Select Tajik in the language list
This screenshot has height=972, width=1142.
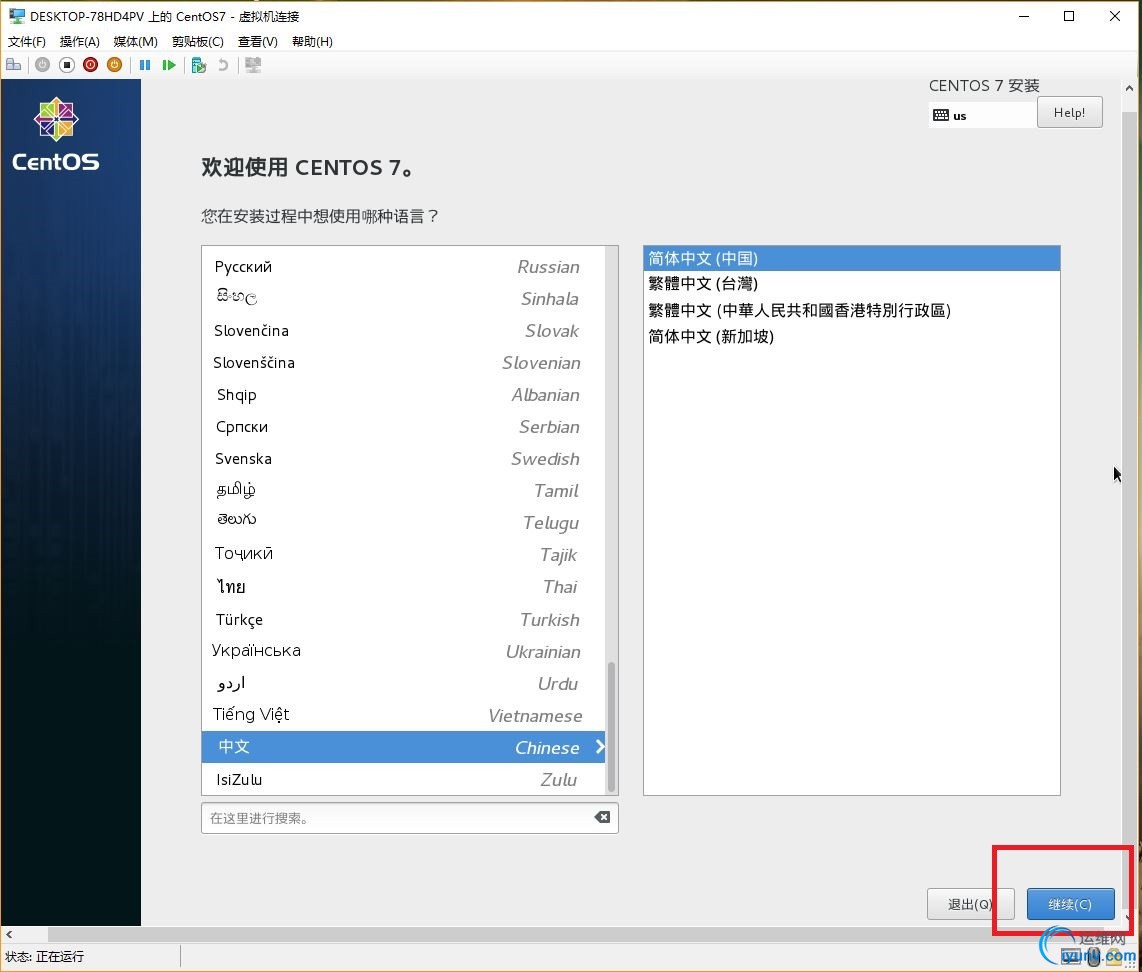pyautogui.click(x=403, y=555)
